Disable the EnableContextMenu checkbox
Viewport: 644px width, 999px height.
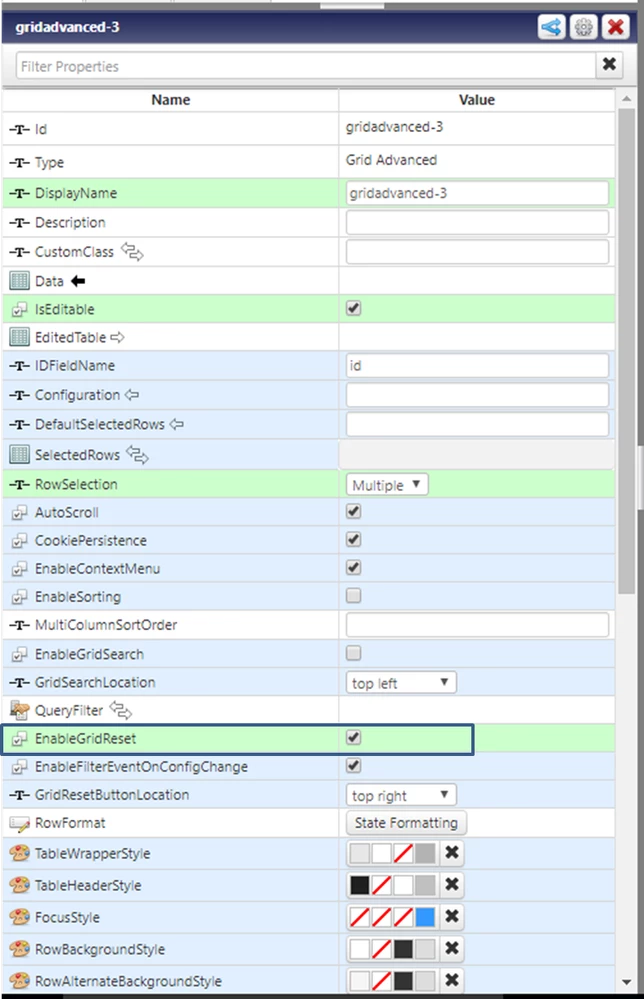click(354, 567)
